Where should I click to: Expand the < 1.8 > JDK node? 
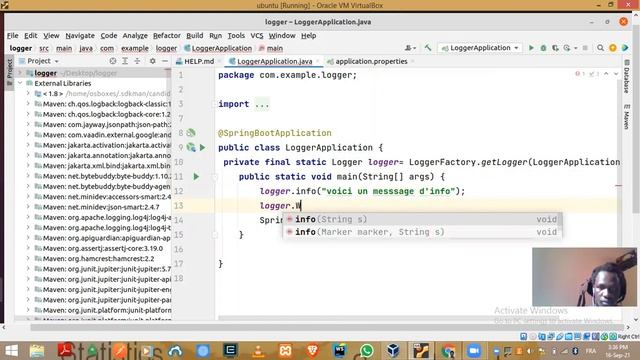tap(28, 93)
